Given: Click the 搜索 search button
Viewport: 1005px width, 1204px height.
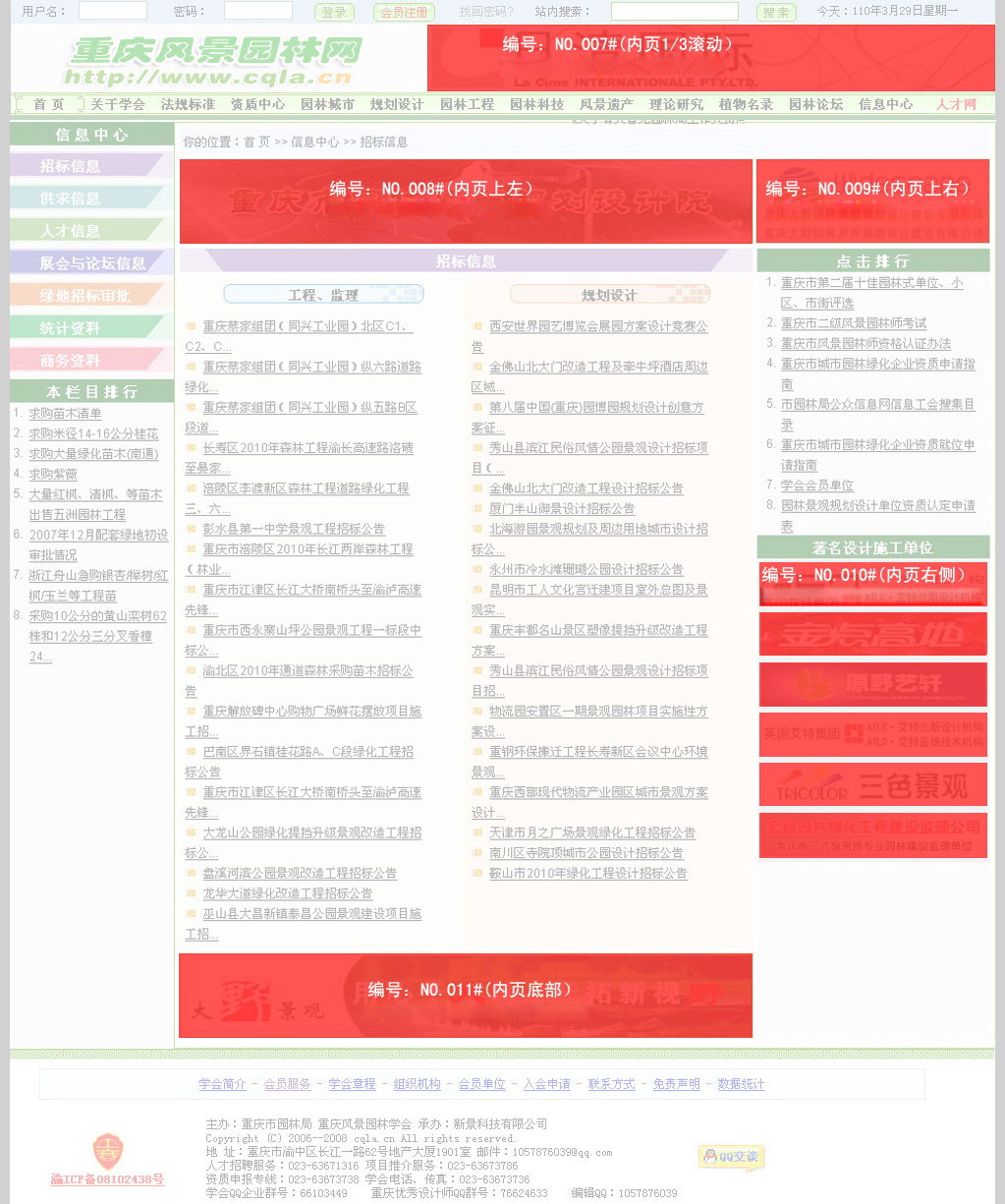Looking at the screenshot, I should (x=776, y=12).
